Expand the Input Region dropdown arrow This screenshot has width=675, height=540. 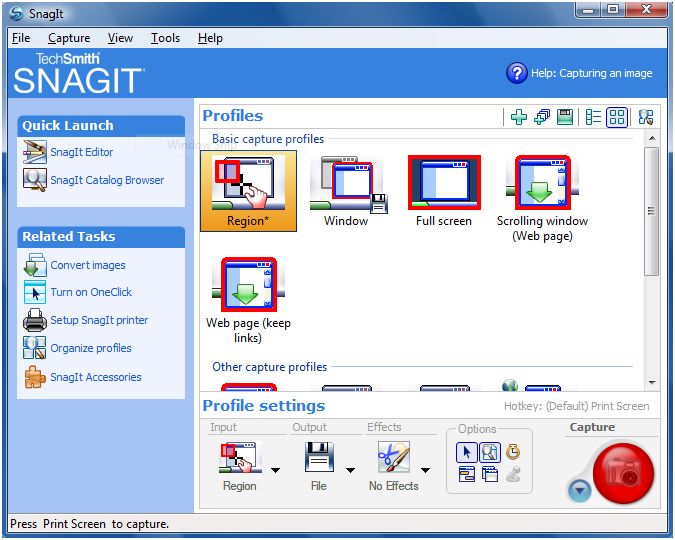click(x=275, y=469)
